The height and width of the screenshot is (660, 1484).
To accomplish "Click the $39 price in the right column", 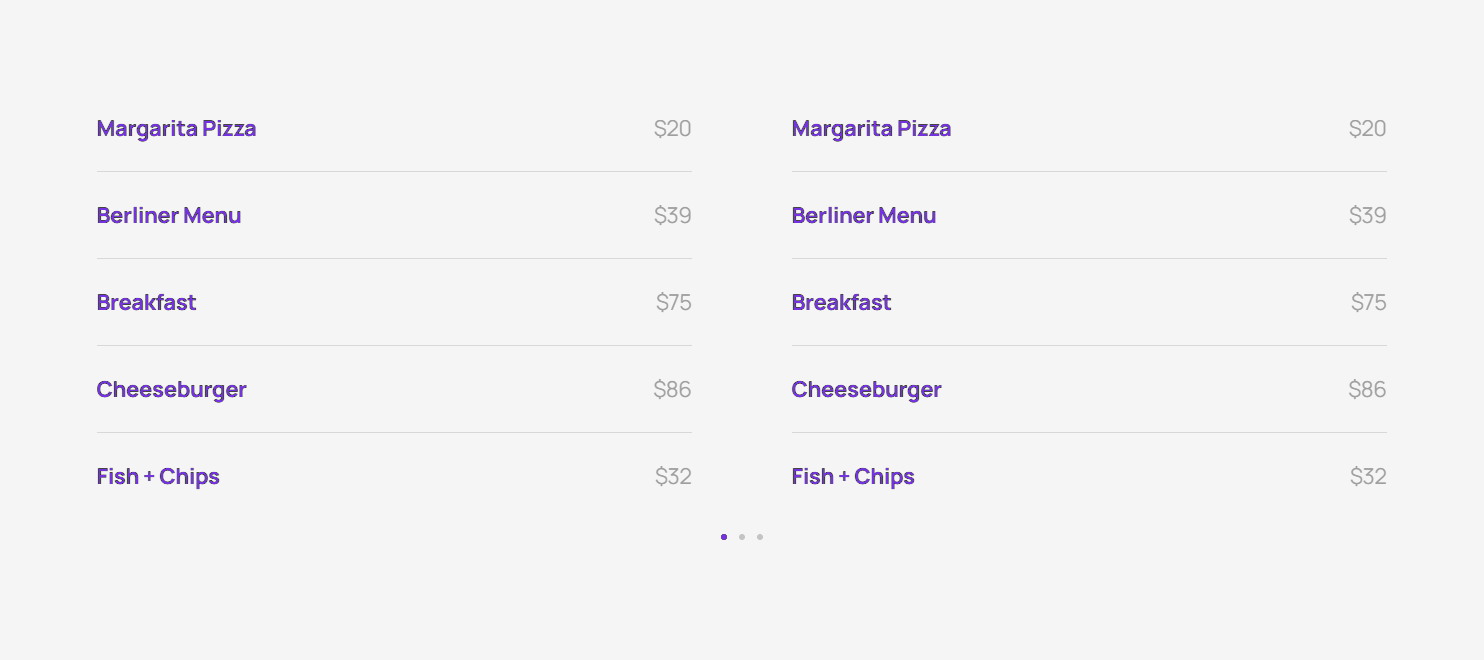I will pyautogui.click(x=1367, y=216).
